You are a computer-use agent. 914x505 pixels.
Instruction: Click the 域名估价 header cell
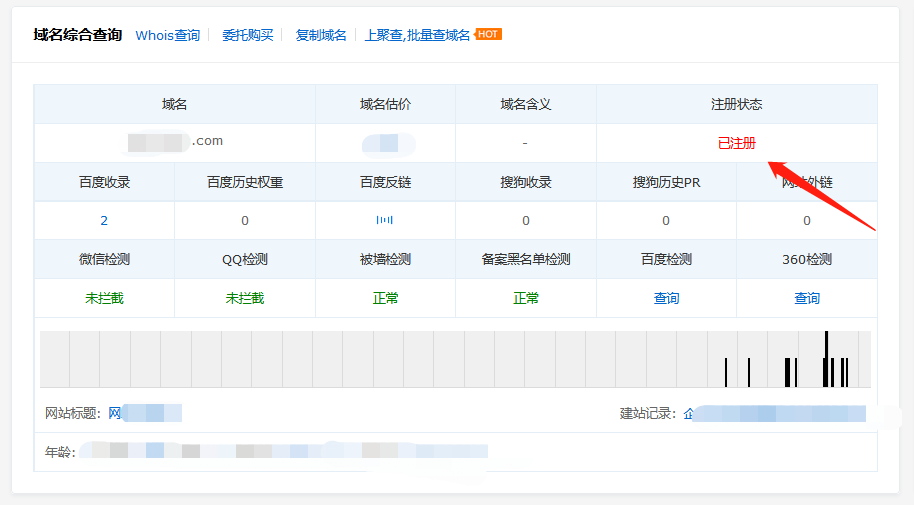click(385, 104)
